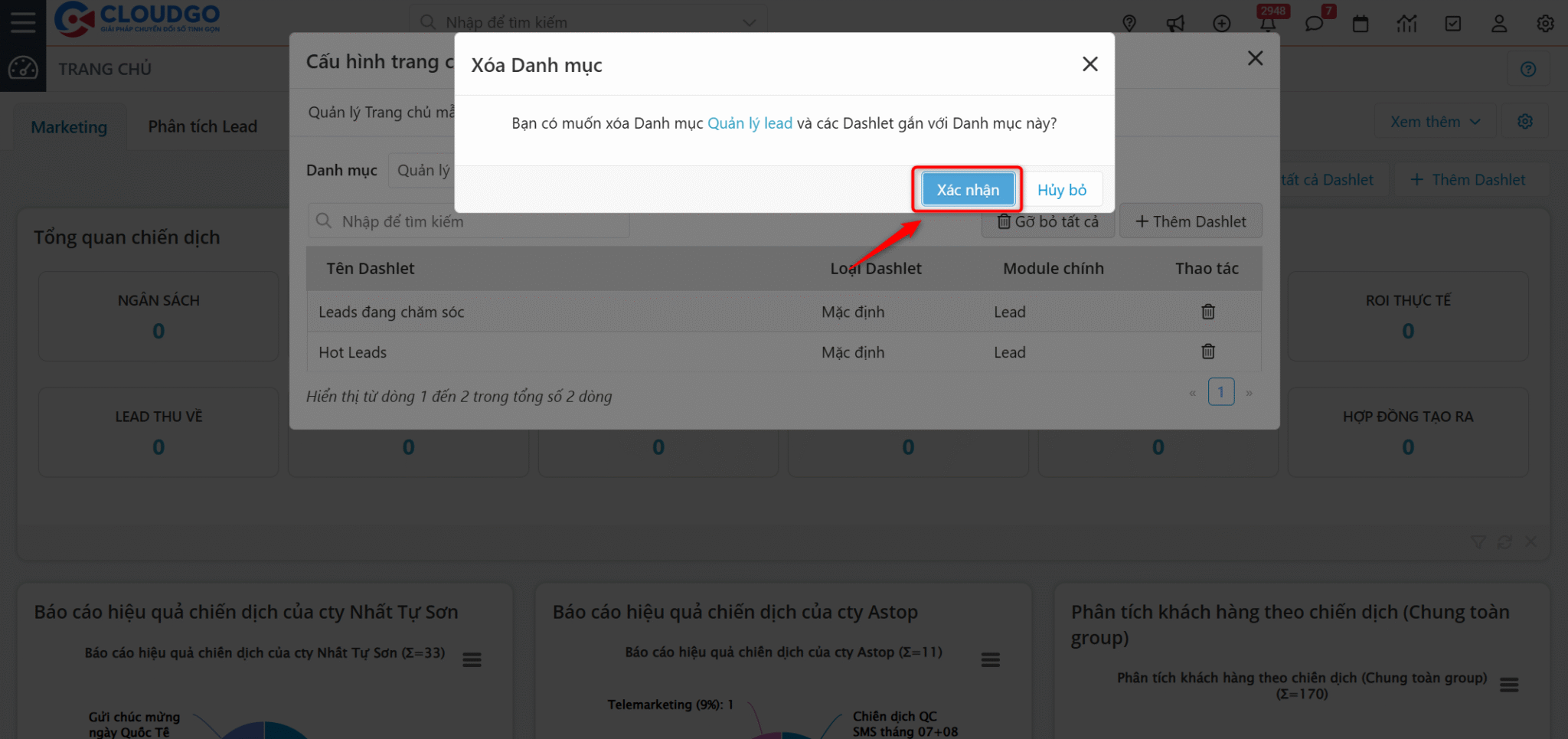Select the Hot Leads row name
This screenshot has width=1568, height=739.
point(353,352)
